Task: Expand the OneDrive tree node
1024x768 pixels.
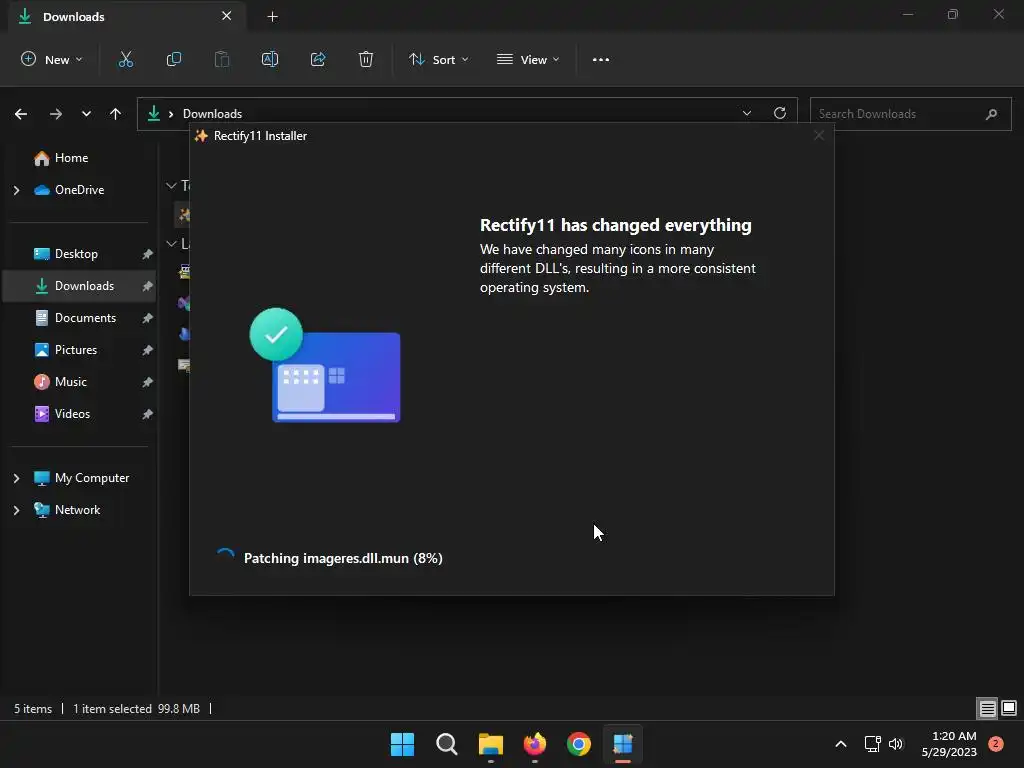Action: pos(16,190)
